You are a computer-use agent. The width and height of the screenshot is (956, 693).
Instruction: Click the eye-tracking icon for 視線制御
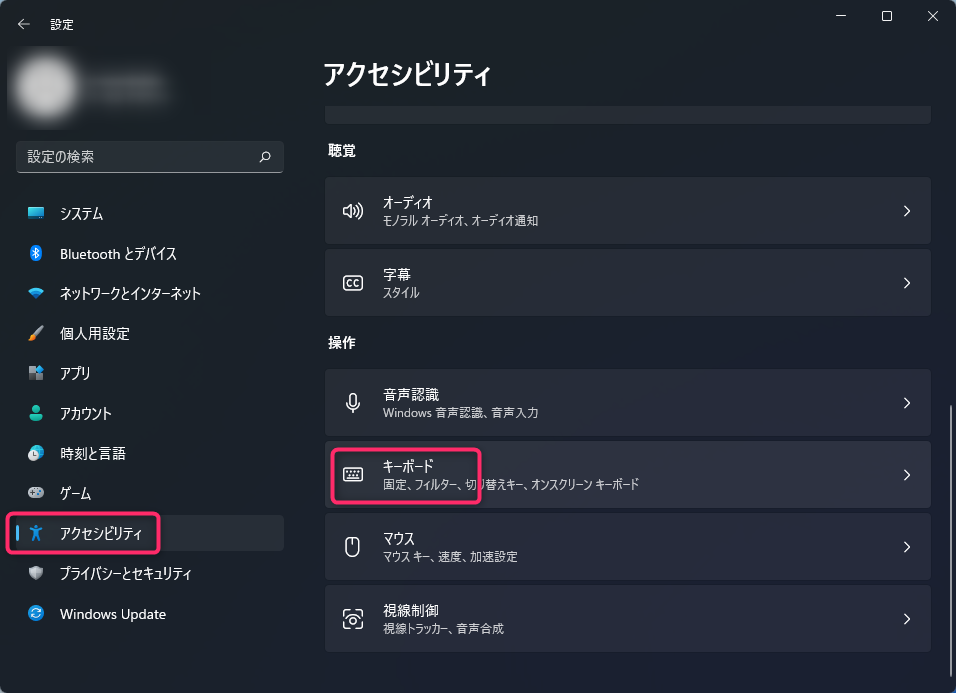click(353, 619)
